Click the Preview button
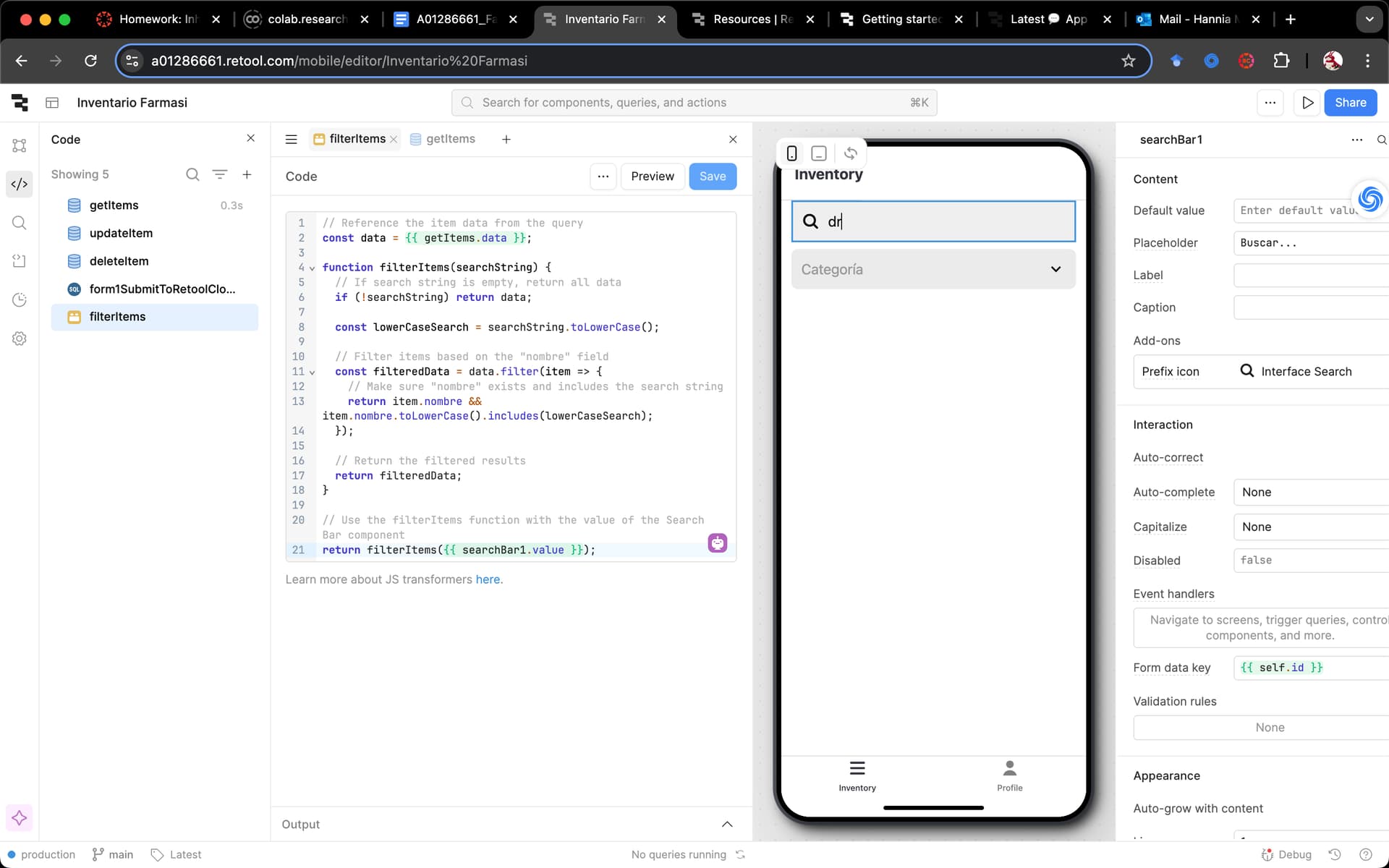 click(x=653, y=176)
